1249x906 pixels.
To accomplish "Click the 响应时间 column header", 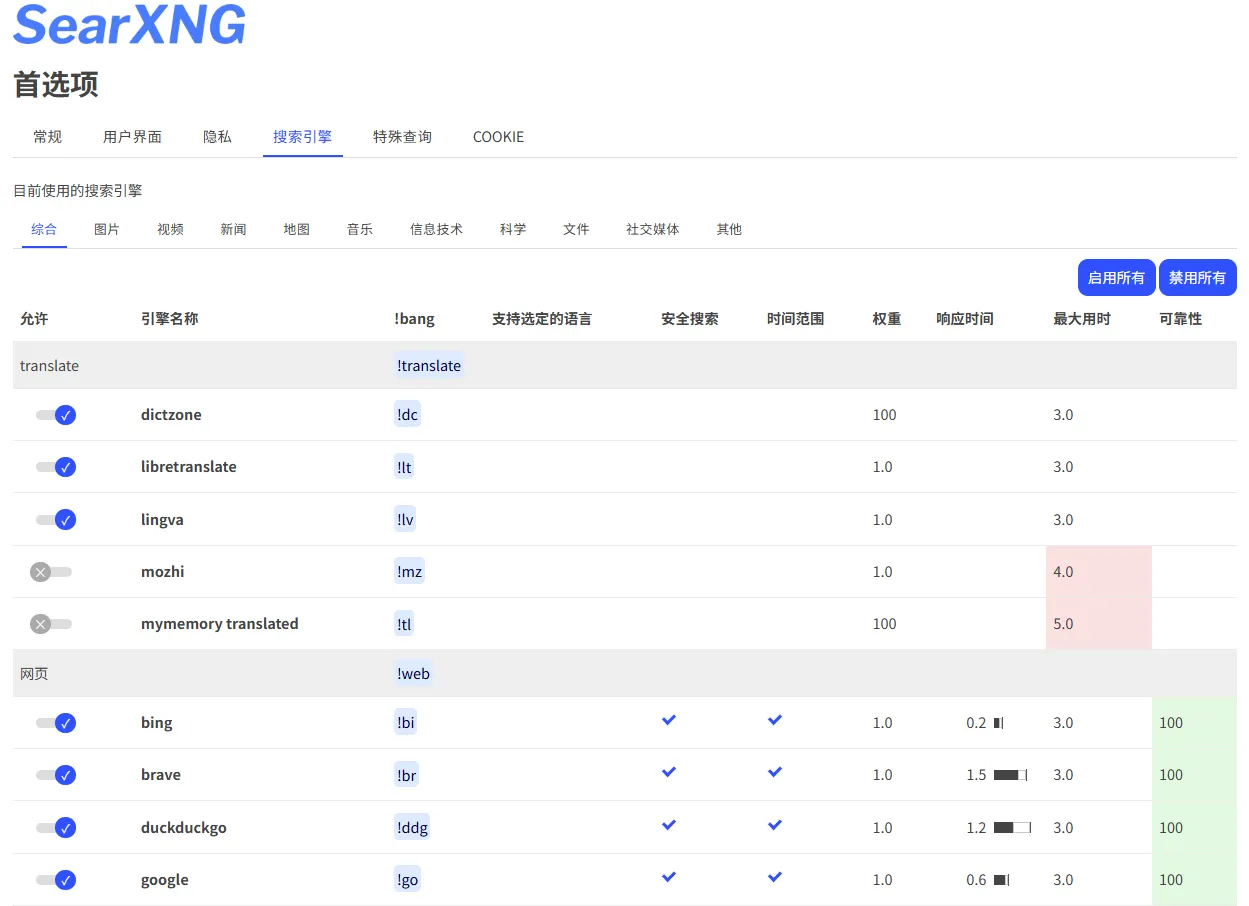I will click(x=965, y=319).
